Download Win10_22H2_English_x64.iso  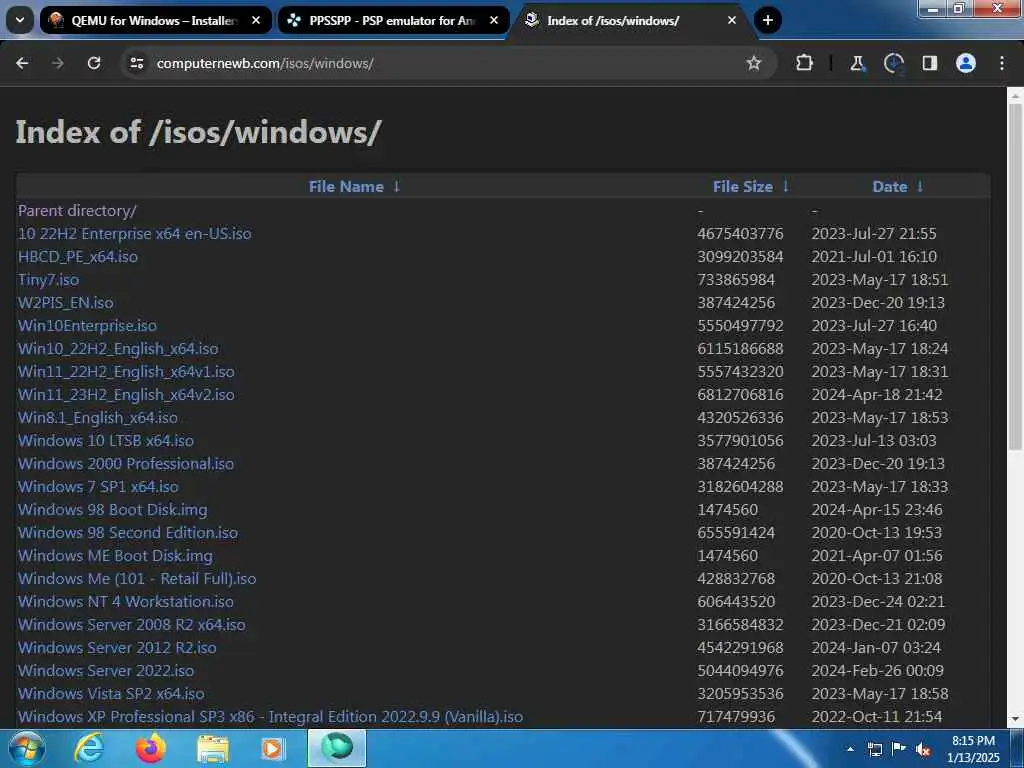tap(118, 349)
